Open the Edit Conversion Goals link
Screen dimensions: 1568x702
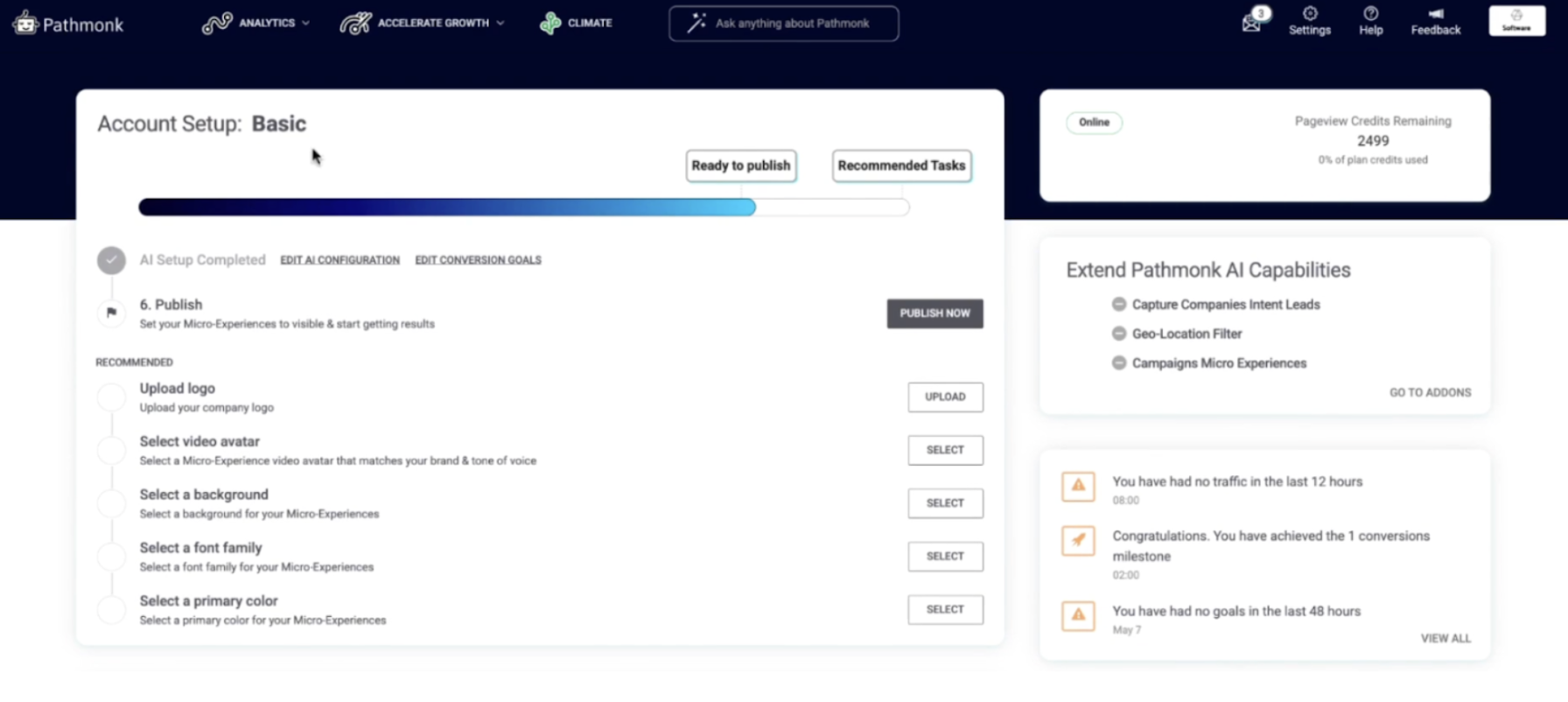478,260
